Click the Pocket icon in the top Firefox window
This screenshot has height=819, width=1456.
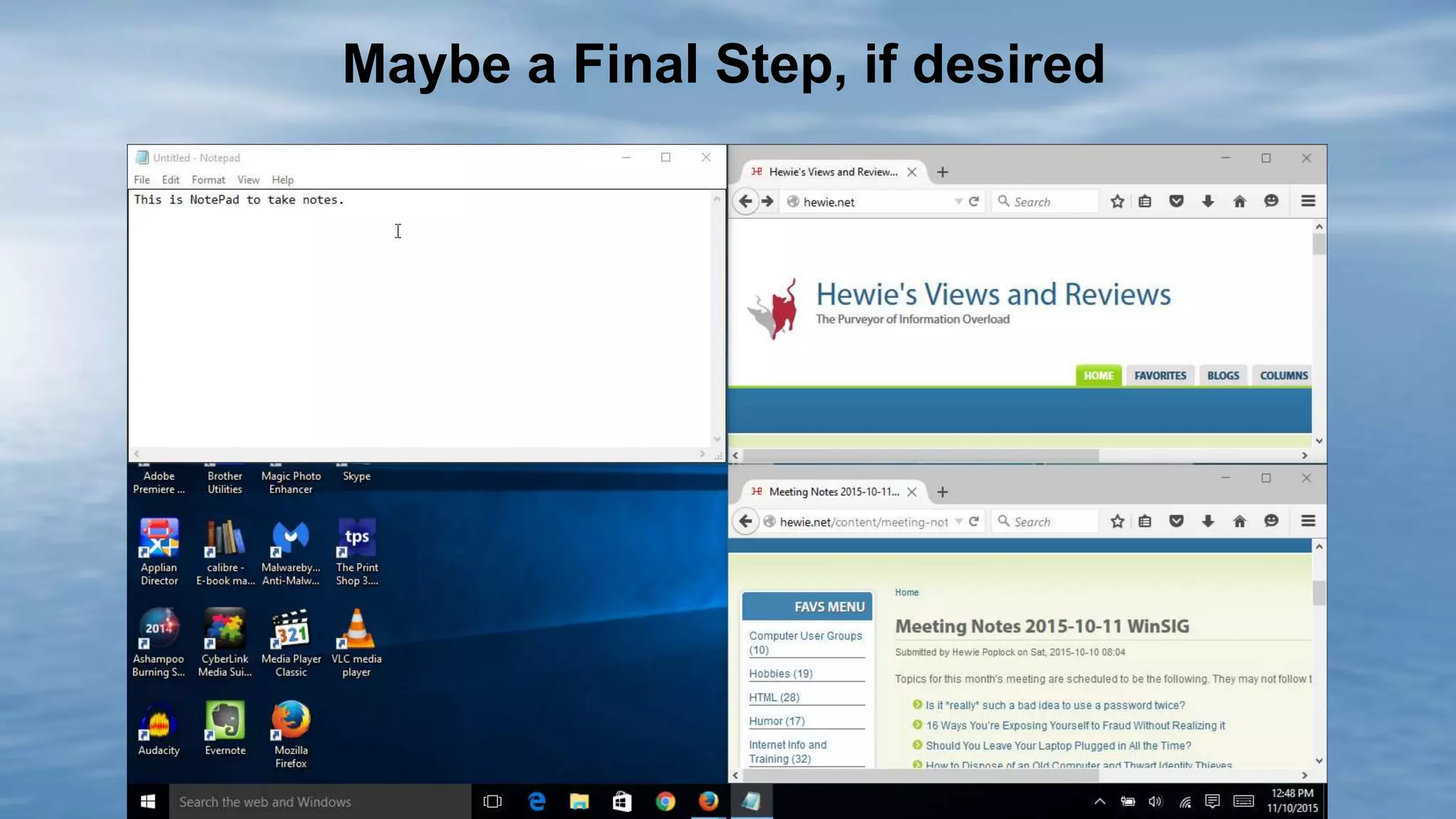pyautogui.click(x=1177, y=201)
